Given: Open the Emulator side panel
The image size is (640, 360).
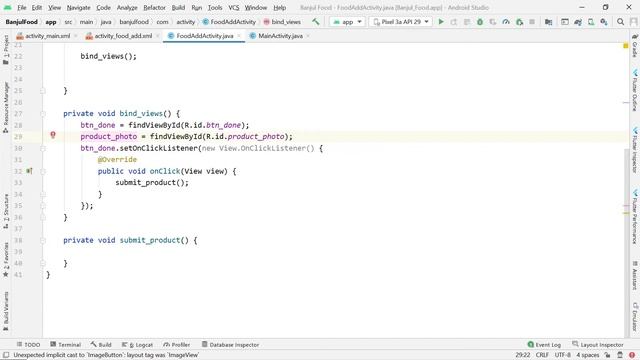Looking at the screenshot, I should click(x=635, y=316).
